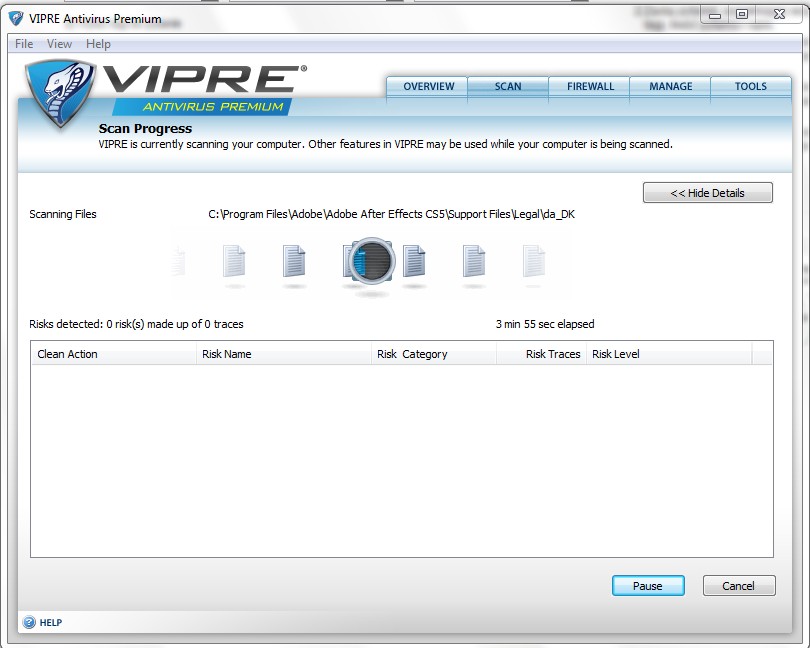This screenshot has height=648, width=810.
Task: Maximize the VIPRE window
Action: tap(742, 14)
